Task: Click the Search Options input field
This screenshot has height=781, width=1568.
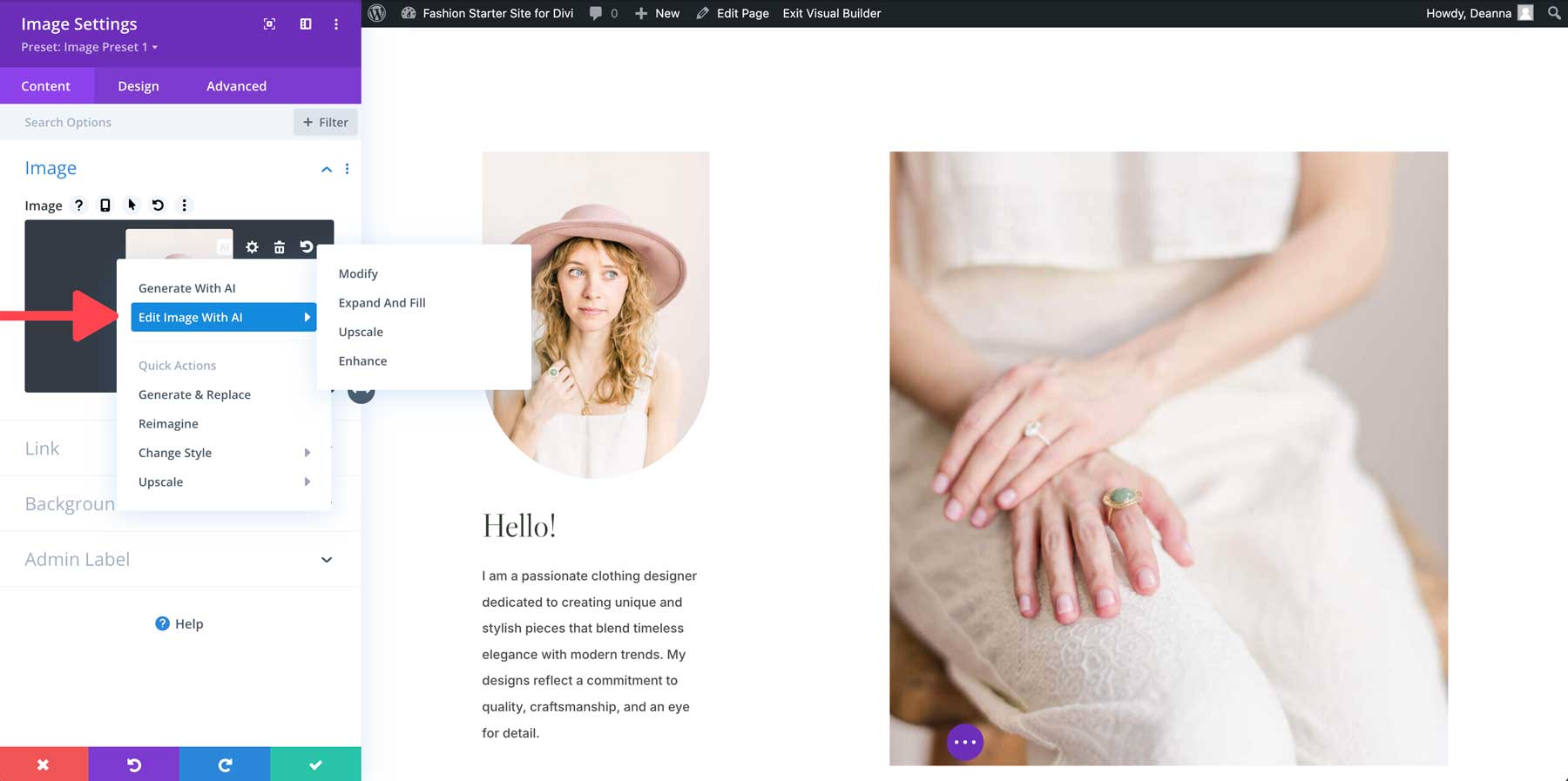Action: click(146, 122)
